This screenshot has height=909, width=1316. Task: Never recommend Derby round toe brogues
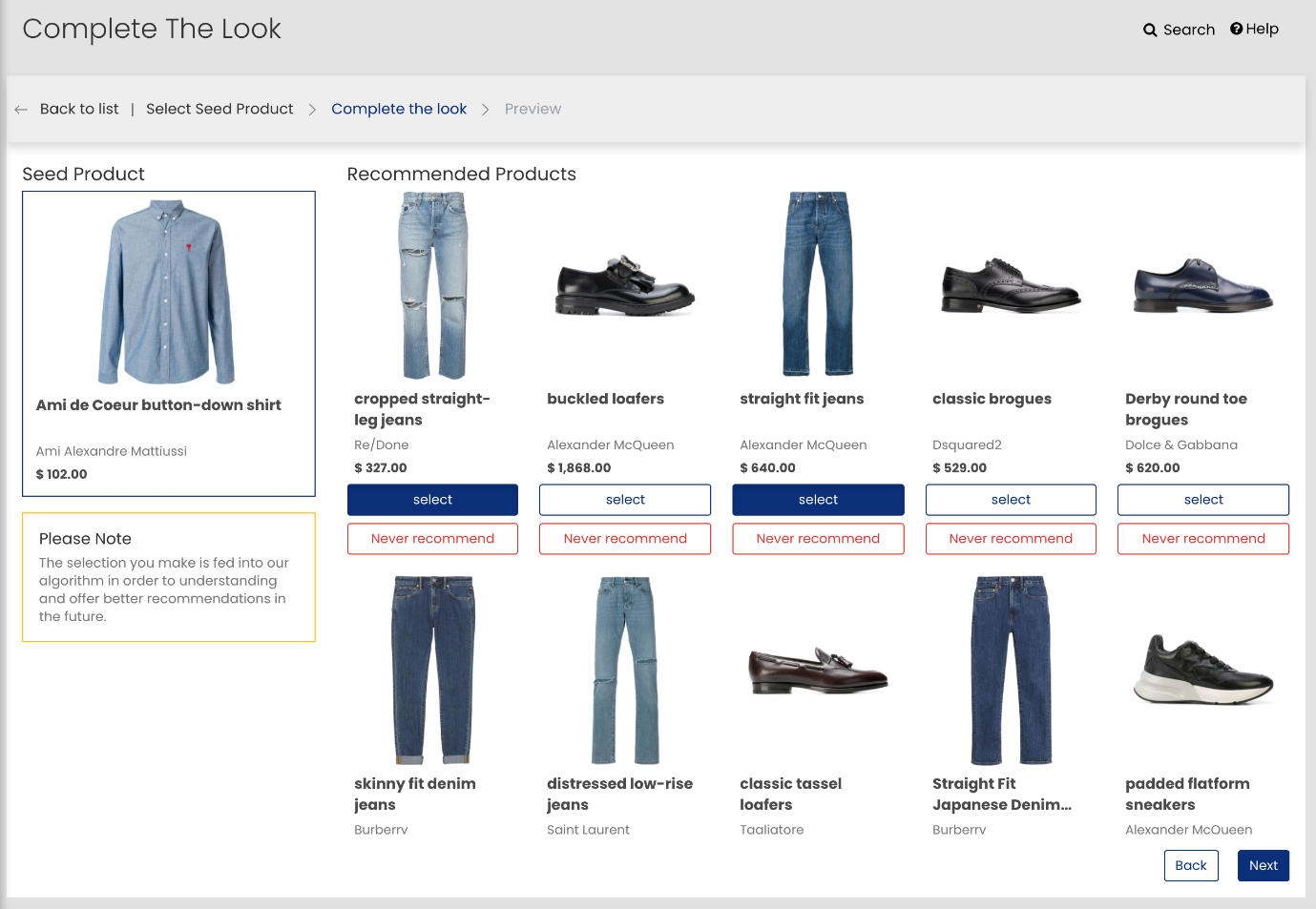point(1203,539)
